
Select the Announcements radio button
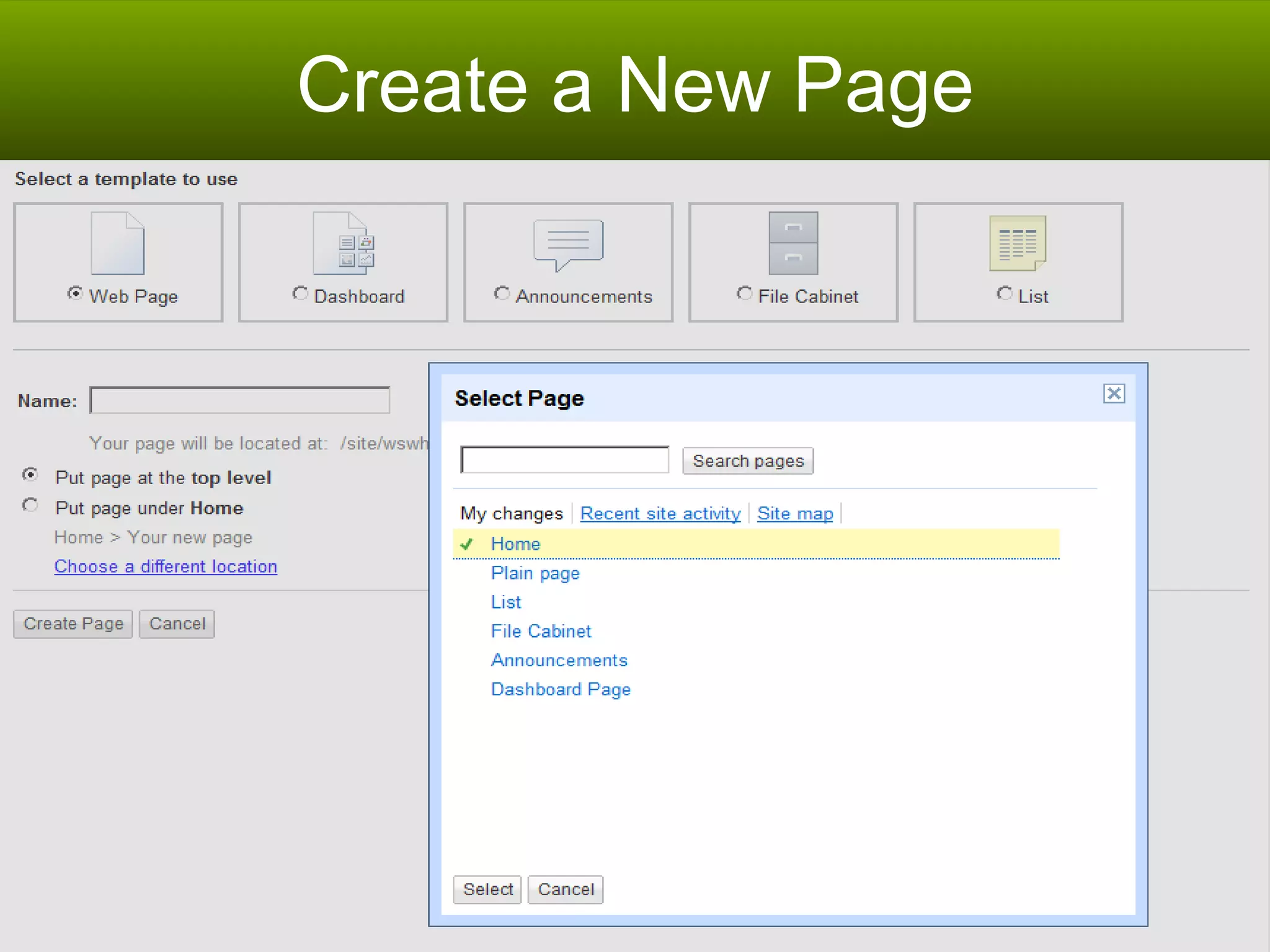(502, 293)
